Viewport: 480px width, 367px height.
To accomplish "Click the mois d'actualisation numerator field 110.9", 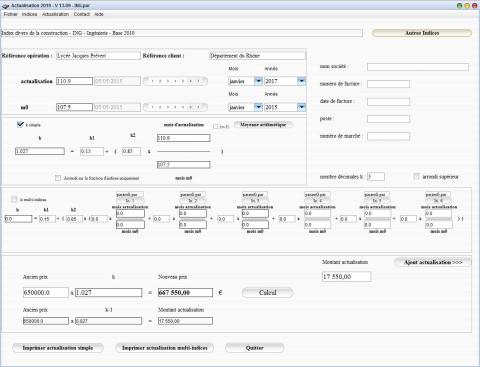I will click(x=183, y=138).
